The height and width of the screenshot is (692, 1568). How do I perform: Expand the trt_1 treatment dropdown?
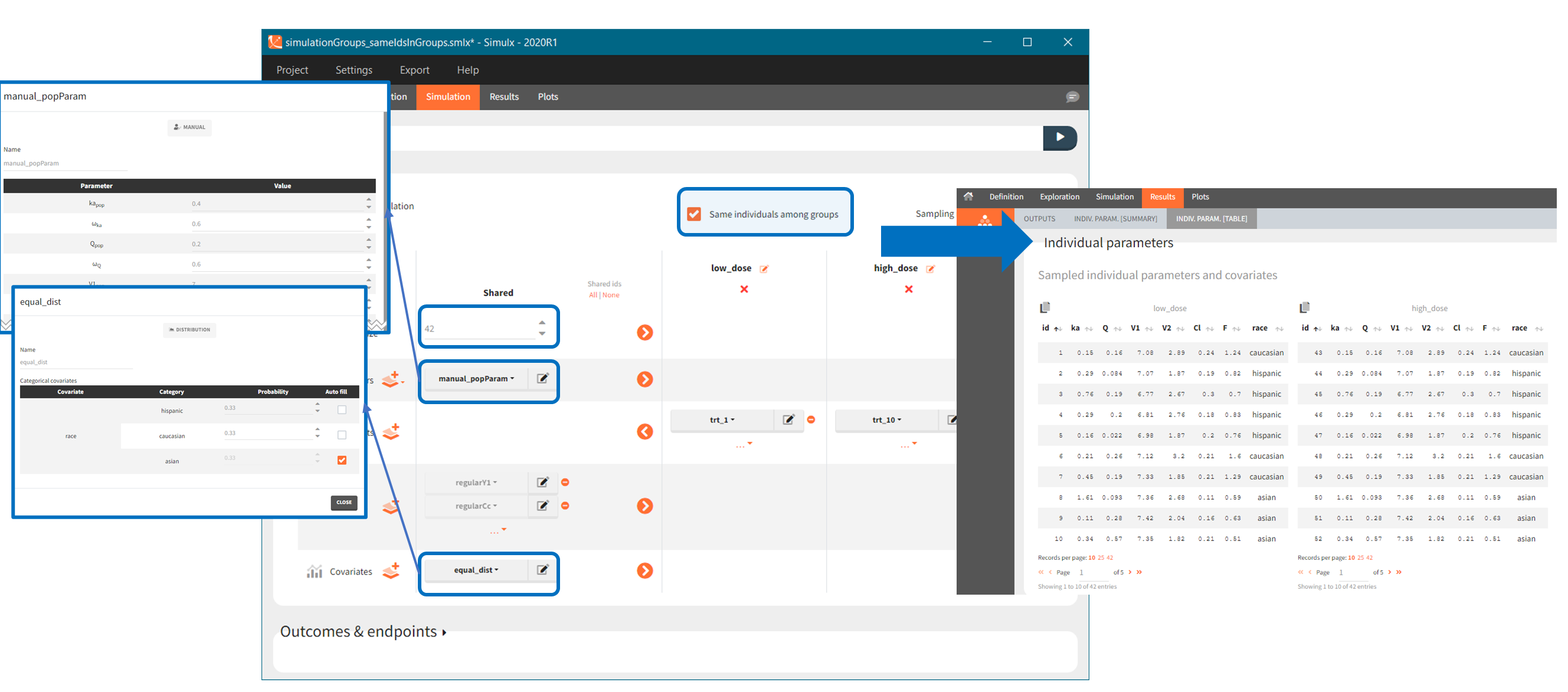(x=722, y=420)
